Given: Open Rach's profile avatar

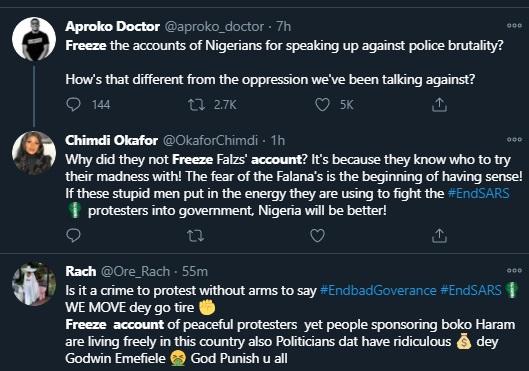Looking at the screenshot, I should (34, 284).
